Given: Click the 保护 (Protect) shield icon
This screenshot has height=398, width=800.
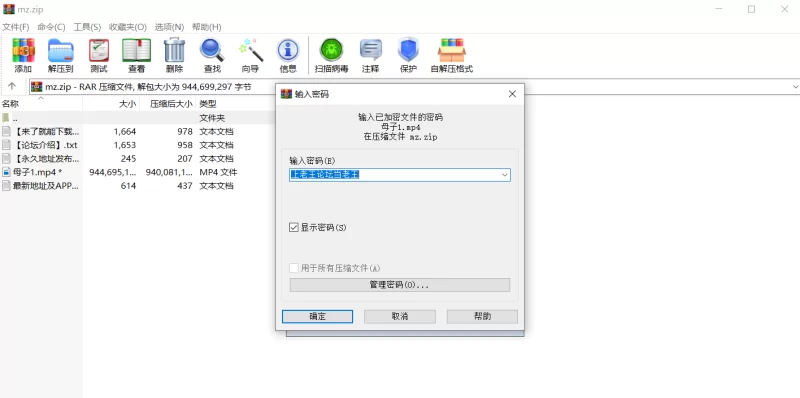Looking at the screenshot, I should click(408, 51).
